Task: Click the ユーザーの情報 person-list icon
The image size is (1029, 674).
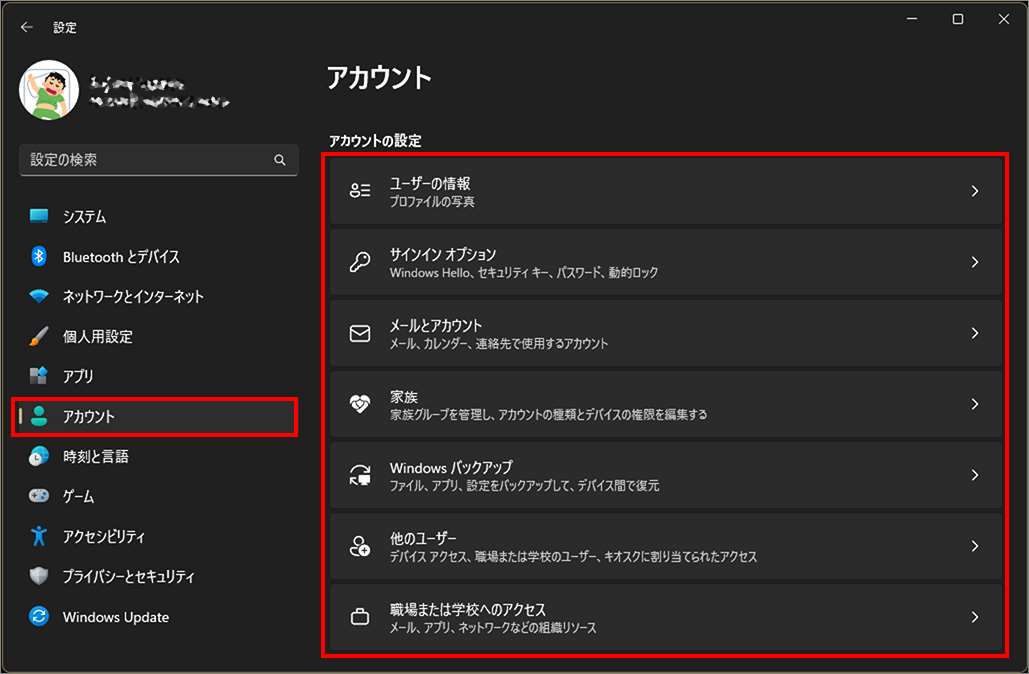Action: click(x=360, y=191)
